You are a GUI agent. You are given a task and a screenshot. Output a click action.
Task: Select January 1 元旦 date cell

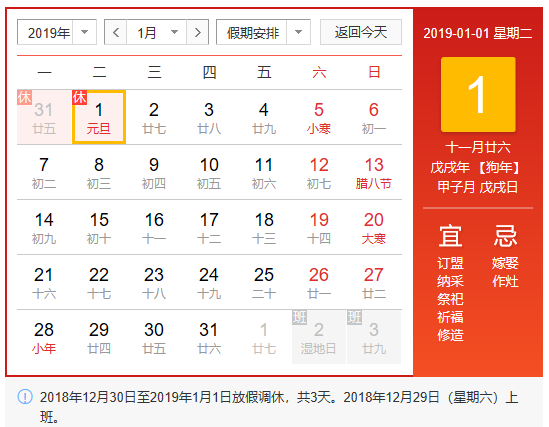click(99, 117)
